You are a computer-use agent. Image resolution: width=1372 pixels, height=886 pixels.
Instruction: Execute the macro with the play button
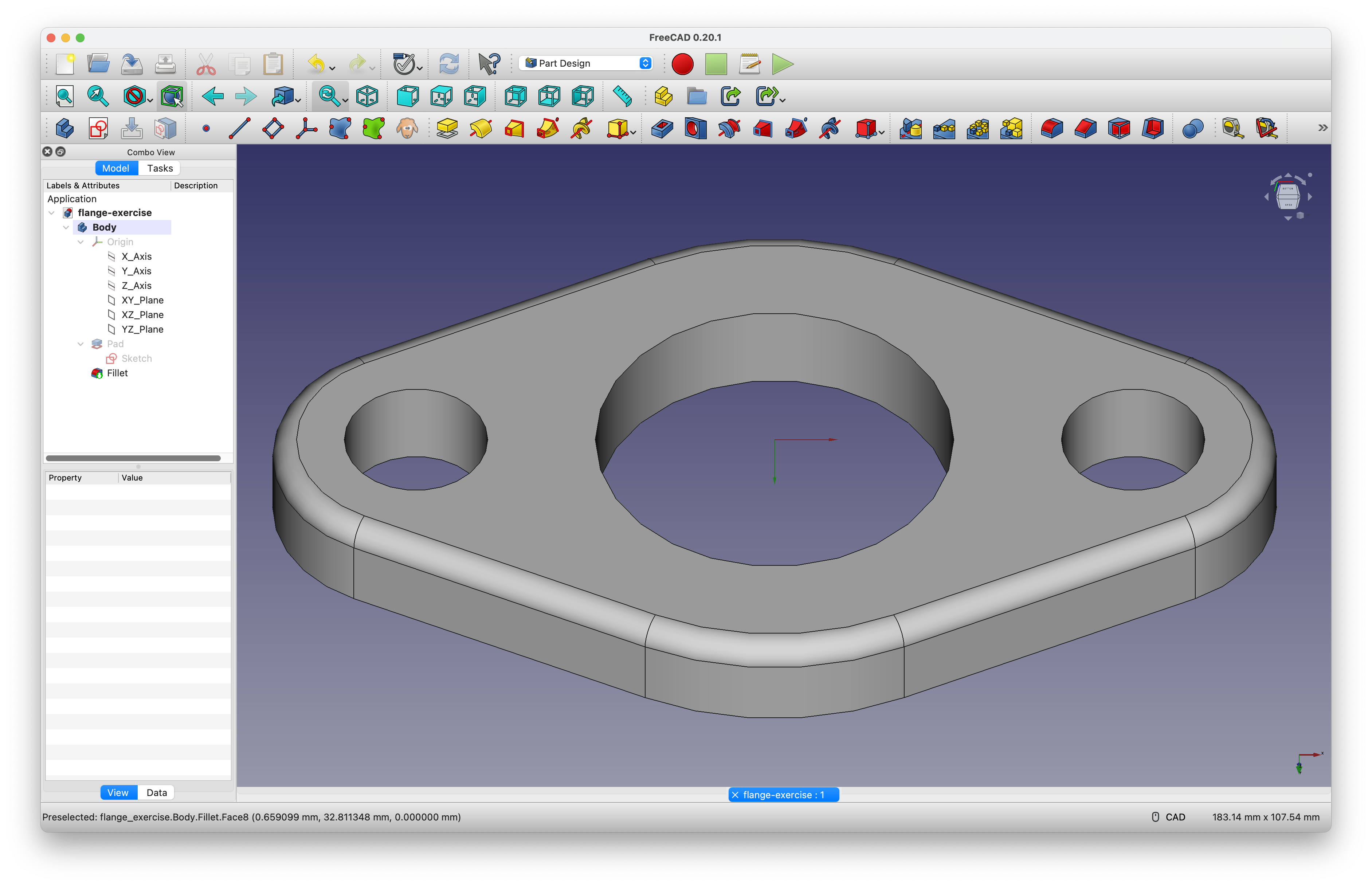(782, 64)
